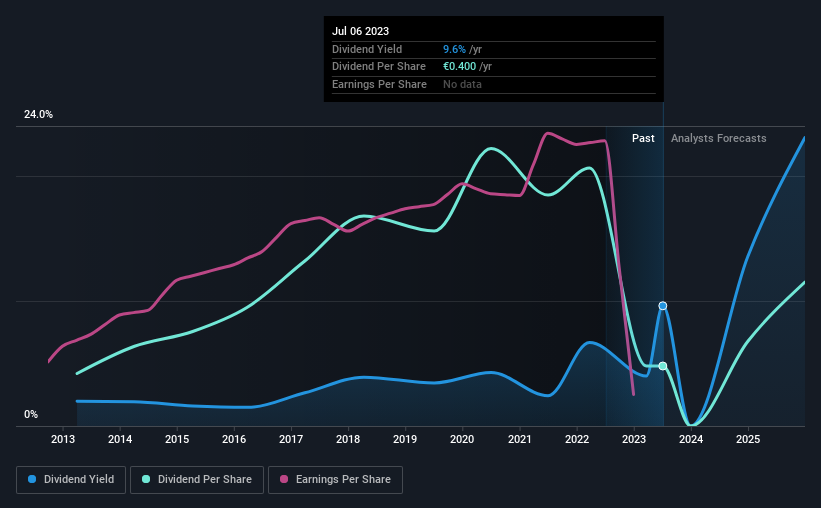Click the 2024 x-axis year label

pos(691,439)
